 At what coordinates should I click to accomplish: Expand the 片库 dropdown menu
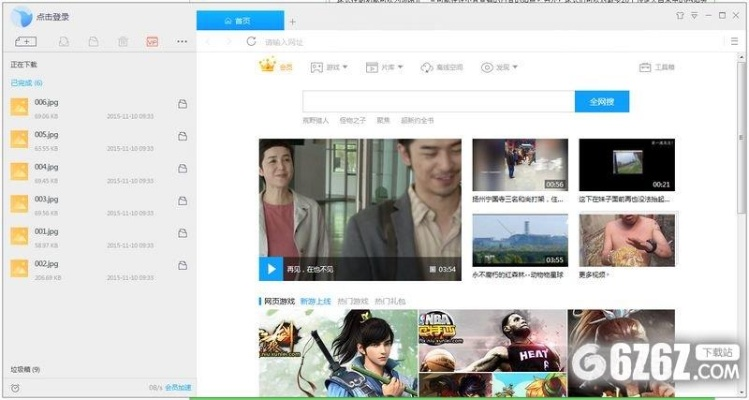point(384,68)
